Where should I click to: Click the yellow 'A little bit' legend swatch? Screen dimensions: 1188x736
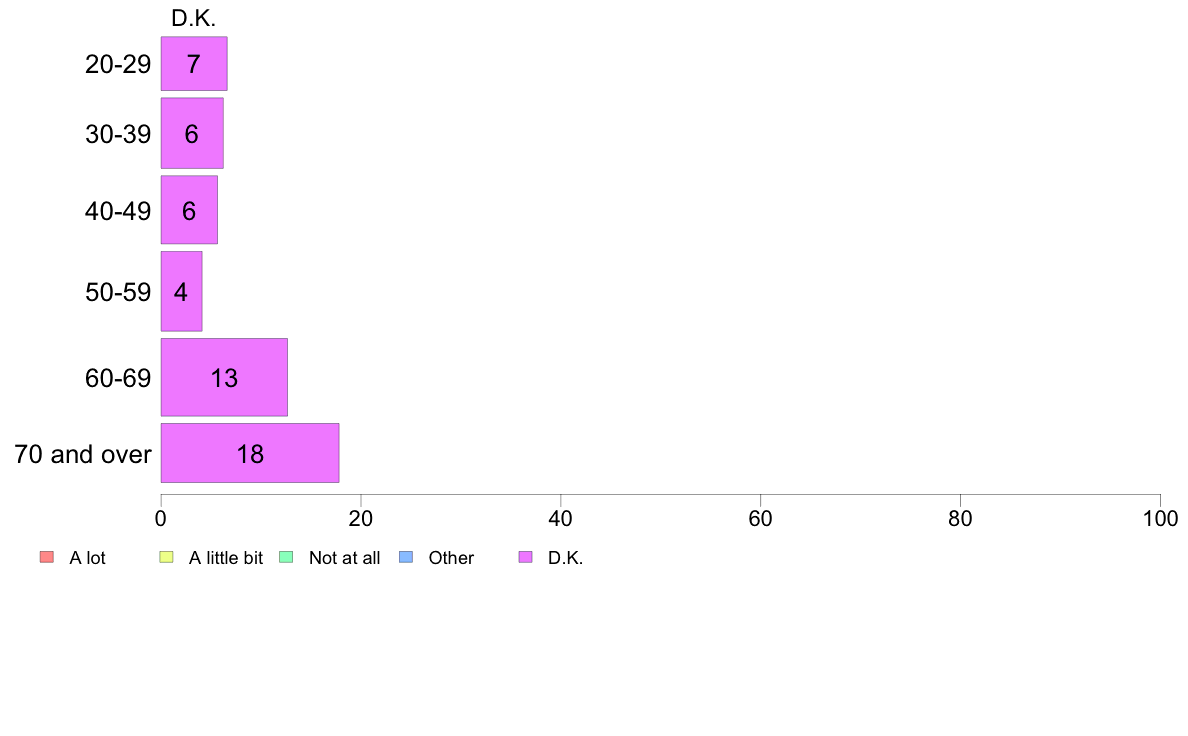167,557
